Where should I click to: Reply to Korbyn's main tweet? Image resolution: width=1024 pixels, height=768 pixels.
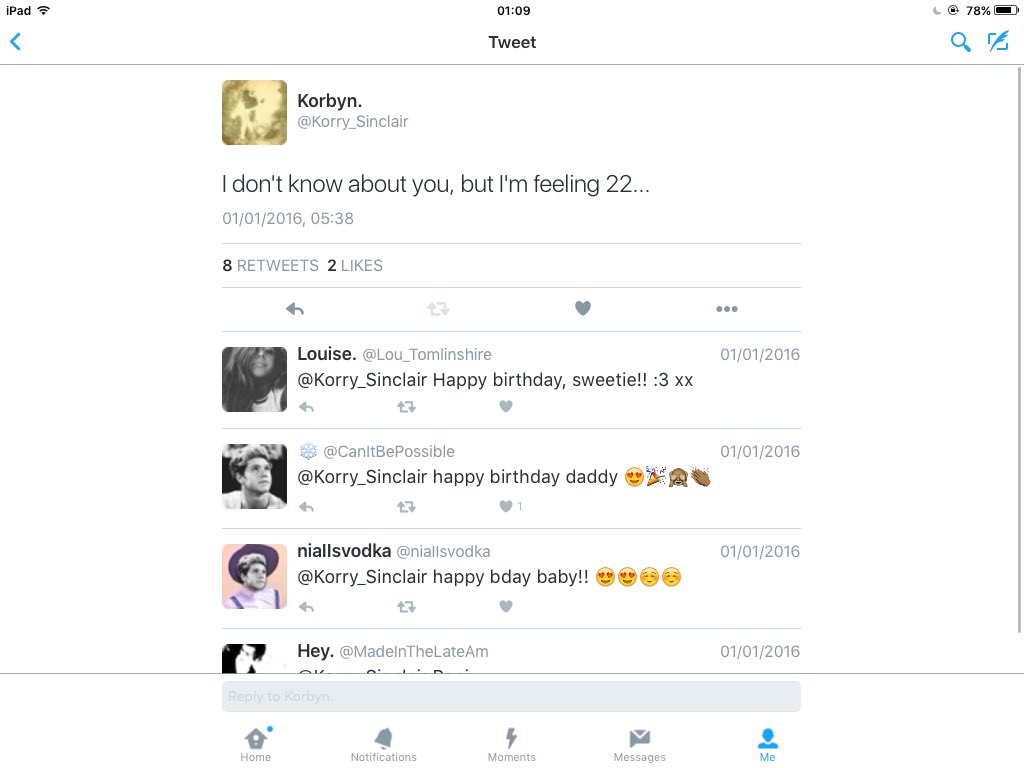pyautogui.click(x=295, y=309)
